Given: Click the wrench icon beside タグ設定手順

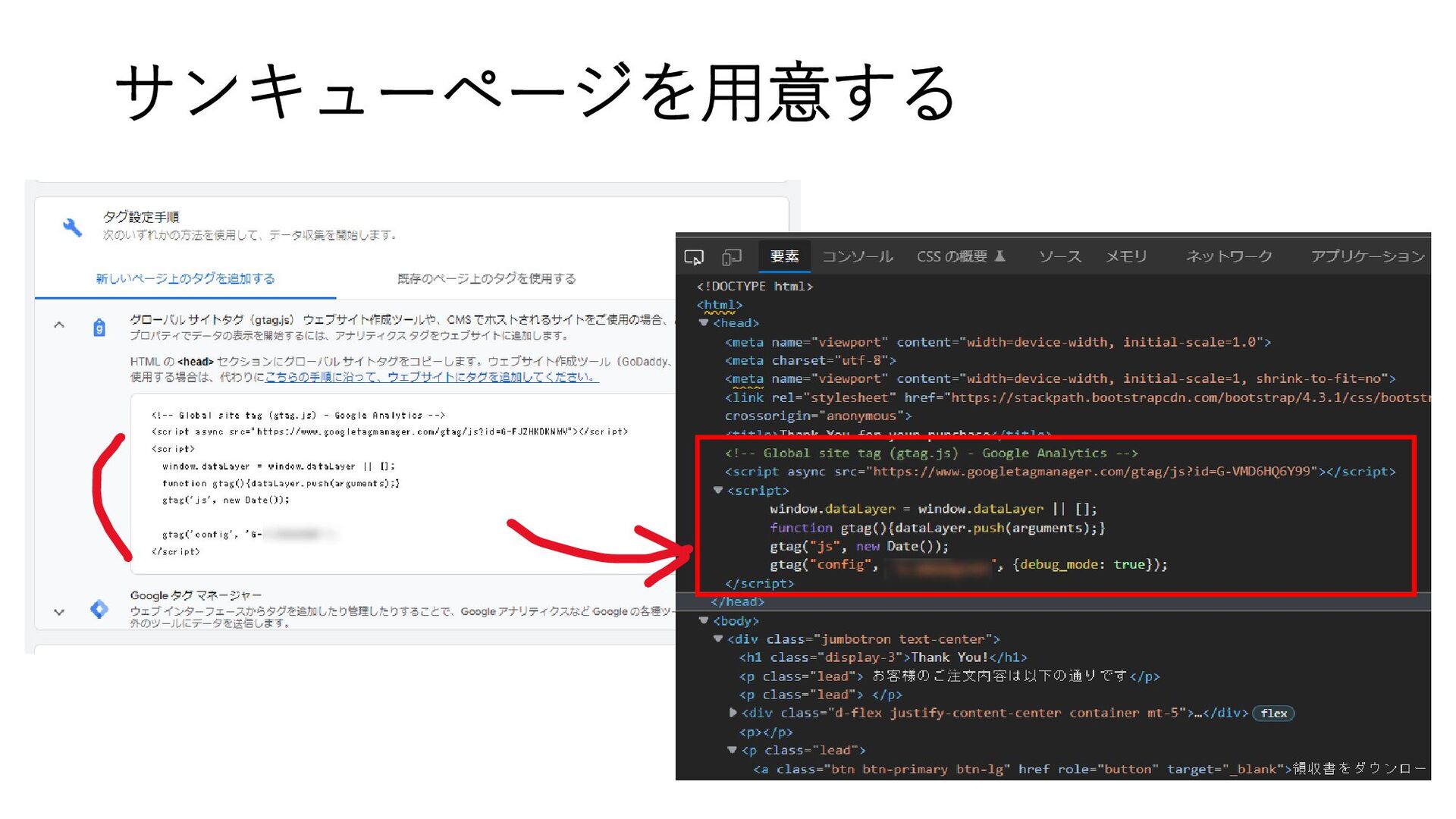Looking at the screenshot, I should click(72, 227).
